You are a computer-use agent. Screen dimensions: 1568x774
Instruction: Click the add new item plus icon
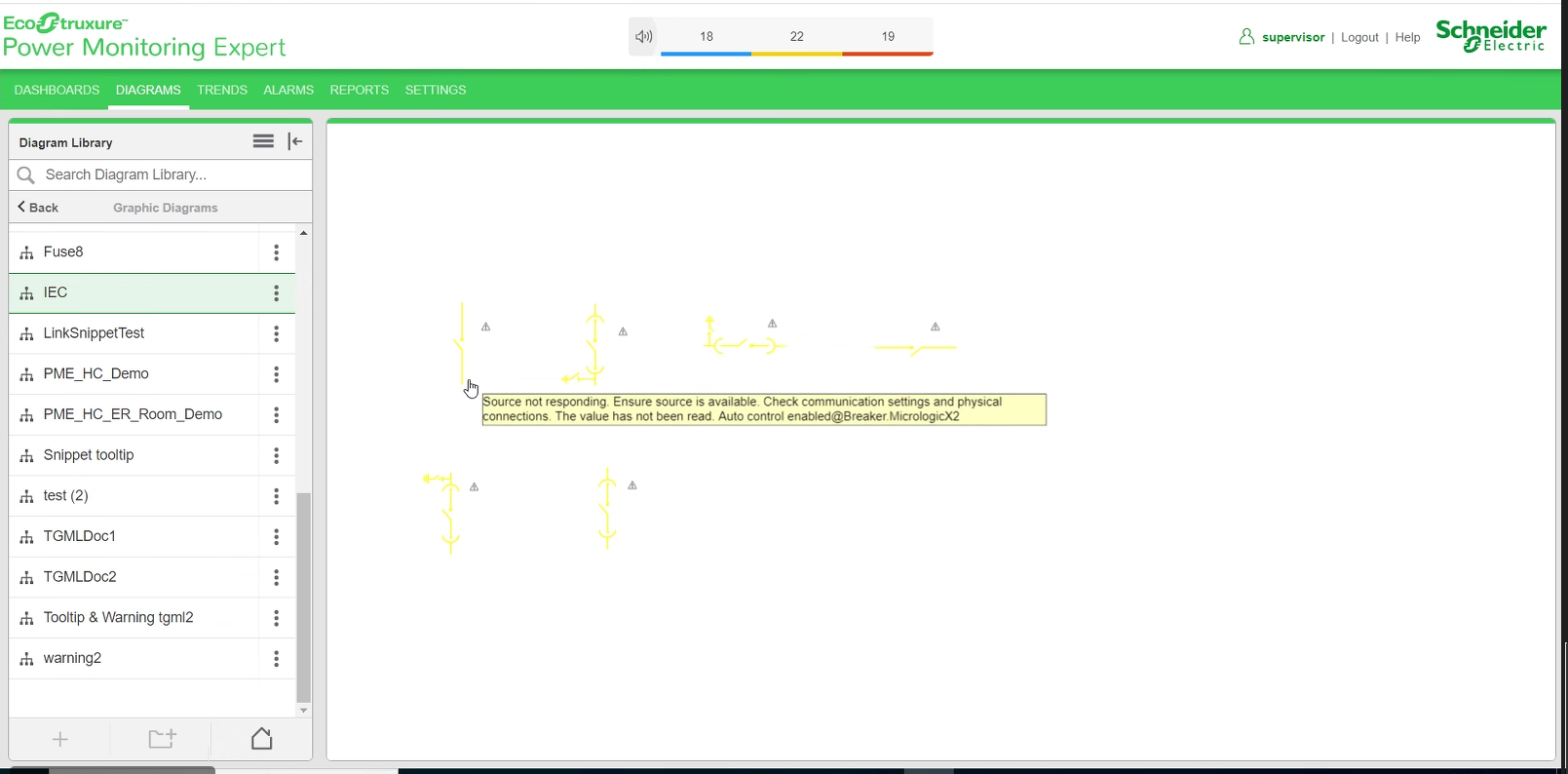point(60,739)
